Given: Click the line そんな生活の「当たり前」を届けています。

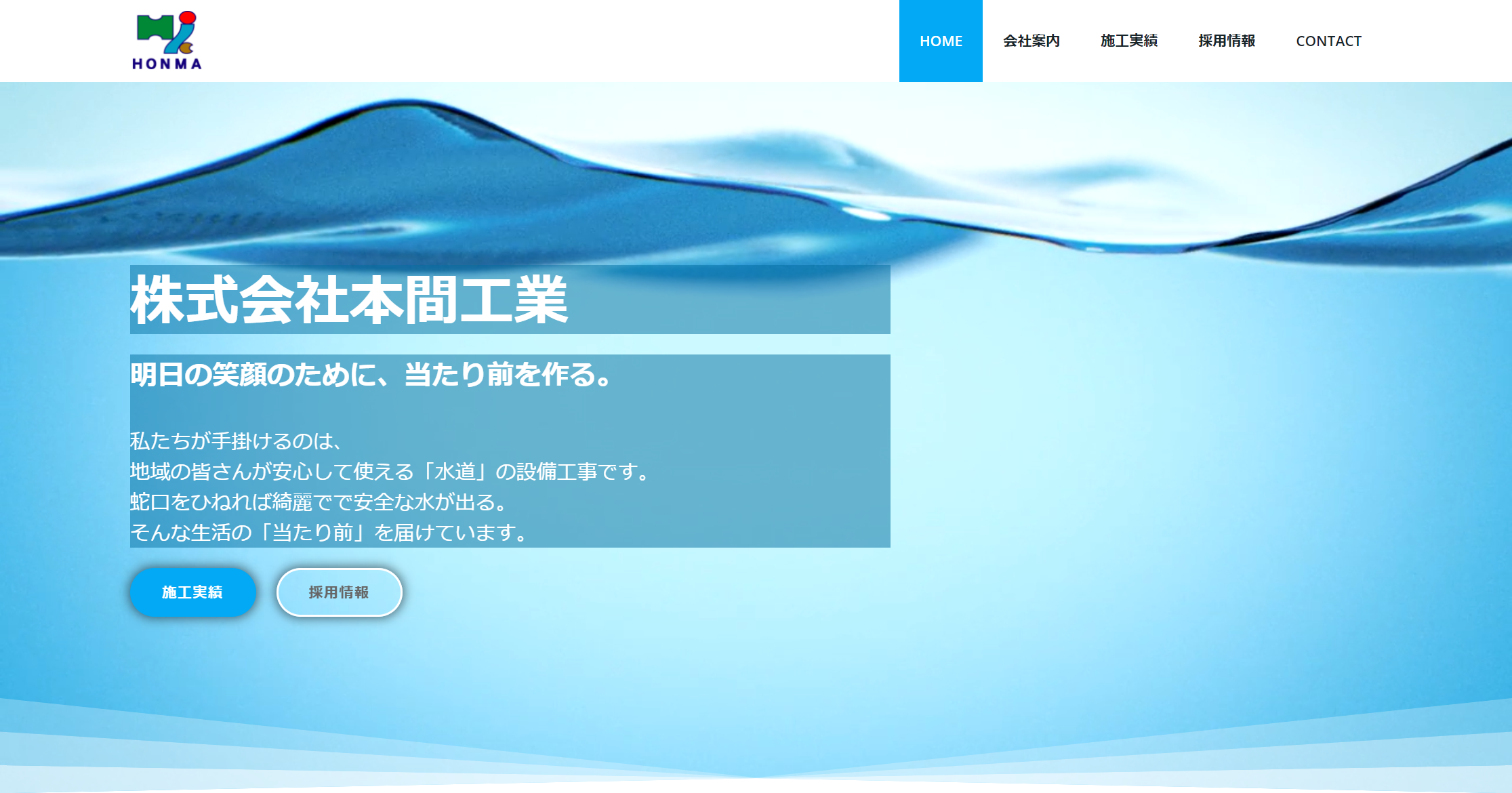Looking at the screenshot, I should tap(329, 533).
